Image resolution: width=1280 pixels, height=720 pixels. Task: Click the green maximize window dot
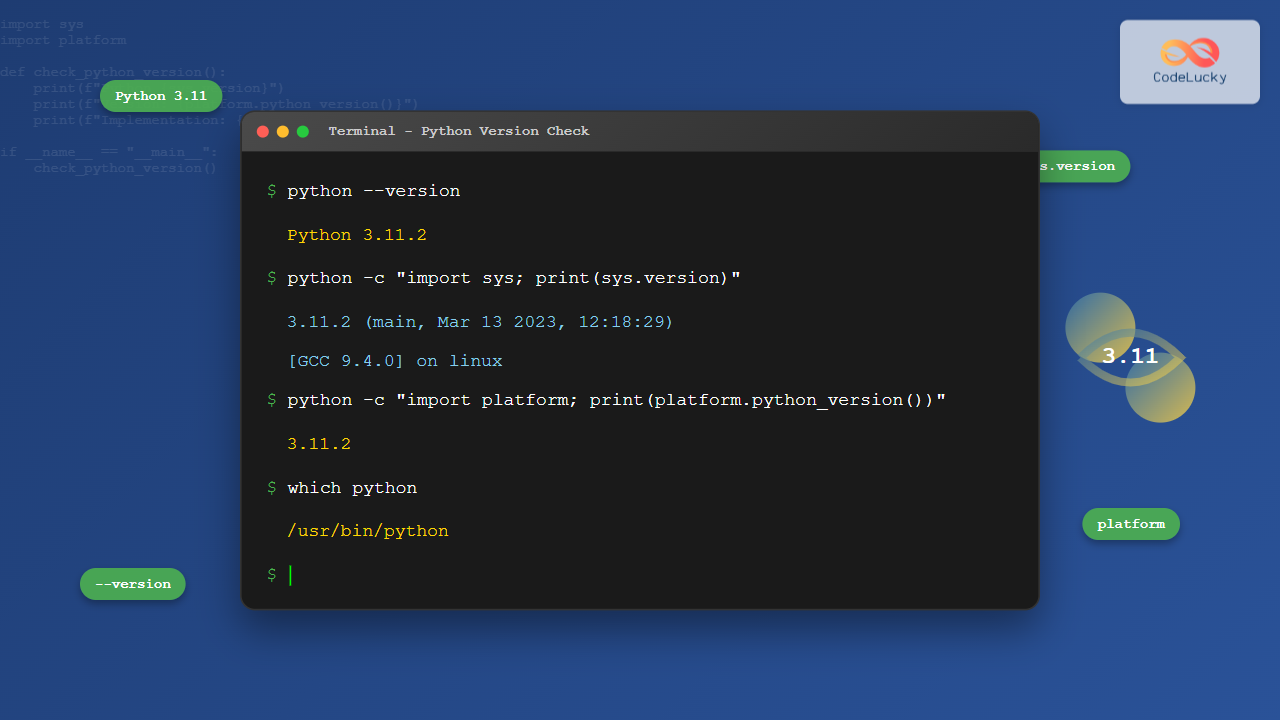pyautogui.click(x=303, y=131)
